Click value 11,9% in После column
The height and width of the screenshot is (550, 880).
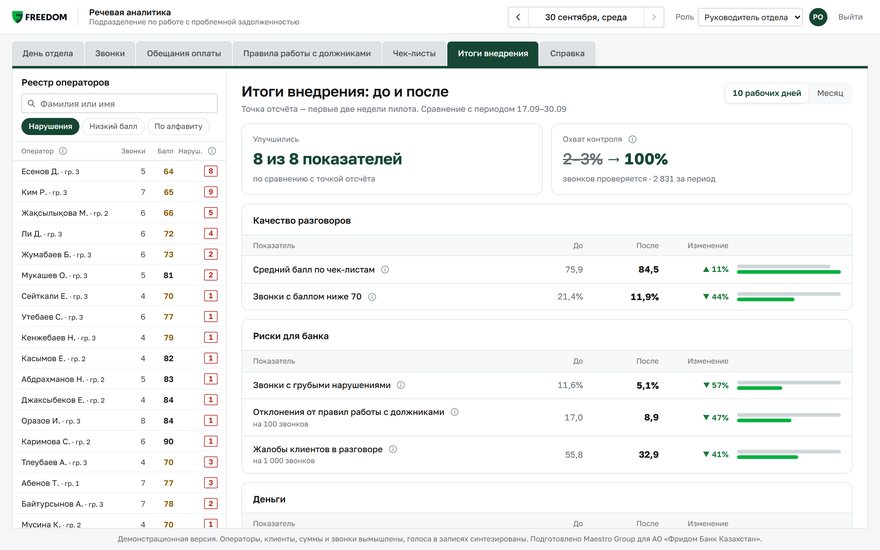tap(644, 297)
